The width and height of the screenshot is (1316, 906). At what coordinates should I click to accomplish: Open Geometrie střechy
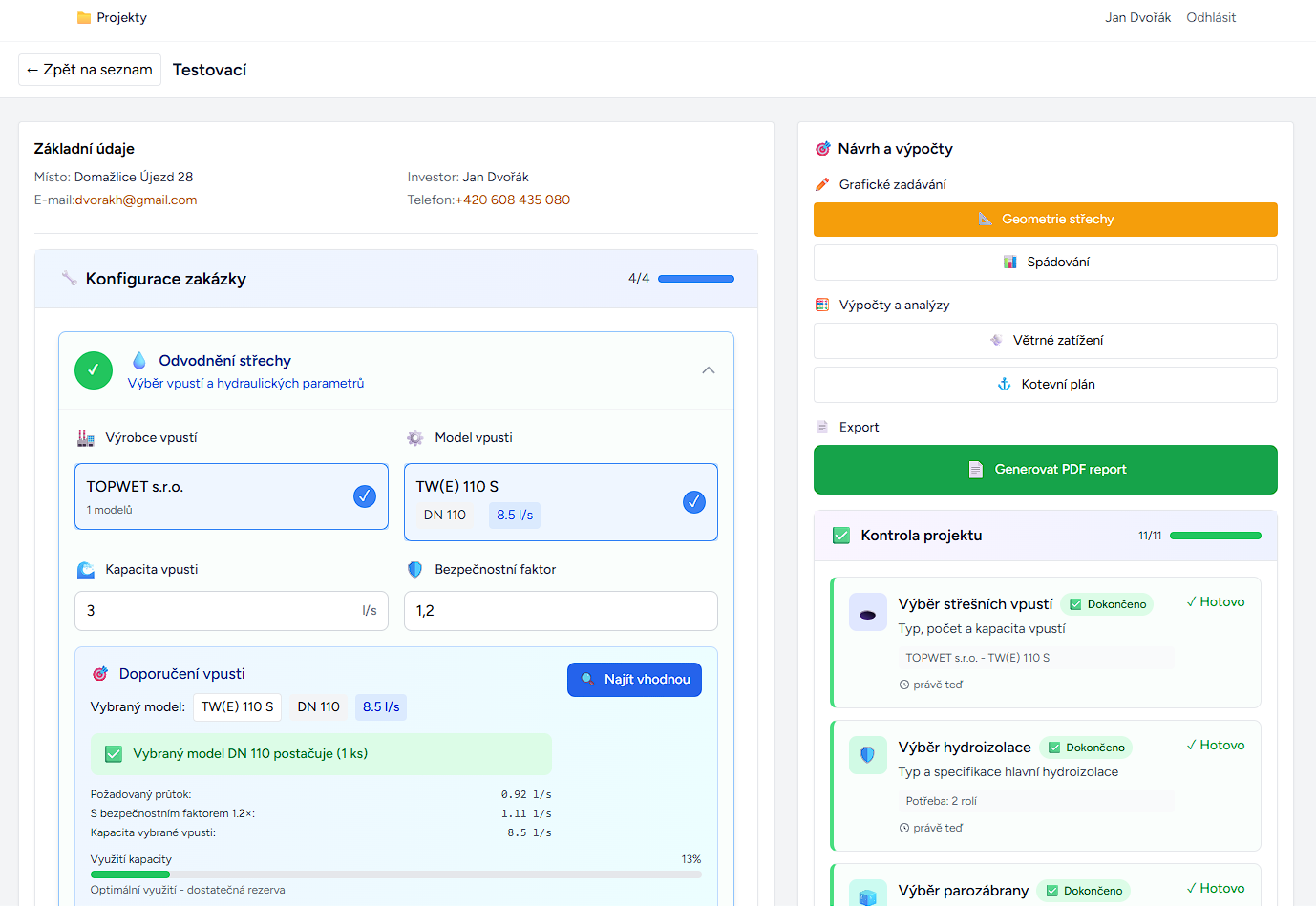[x=1046, y=220]
